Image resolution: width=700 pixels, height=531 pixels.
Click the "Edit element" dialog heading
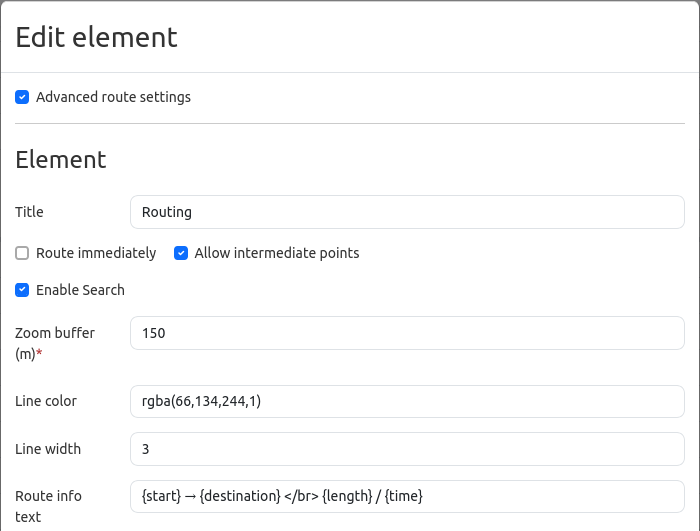96,38
